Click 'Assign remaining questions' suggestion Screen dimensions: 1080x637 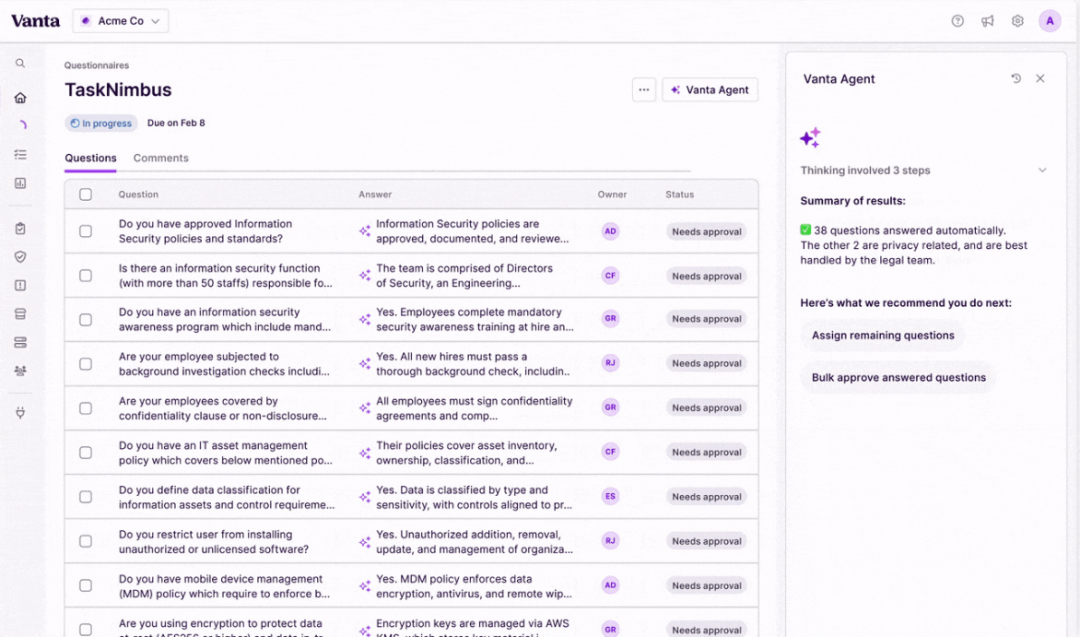coord(882,336)
